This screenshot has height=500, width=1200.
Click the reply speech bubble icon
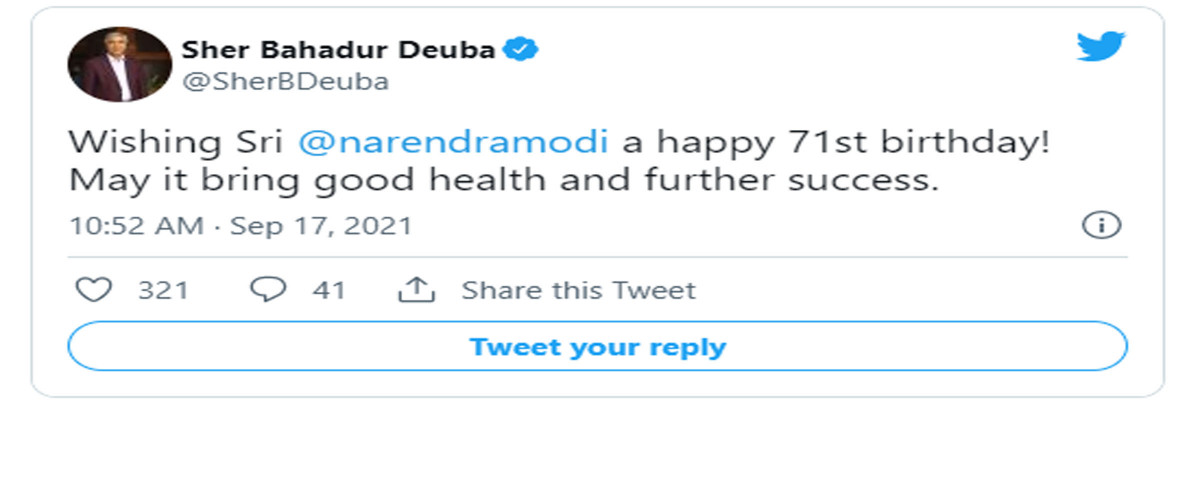267,290
